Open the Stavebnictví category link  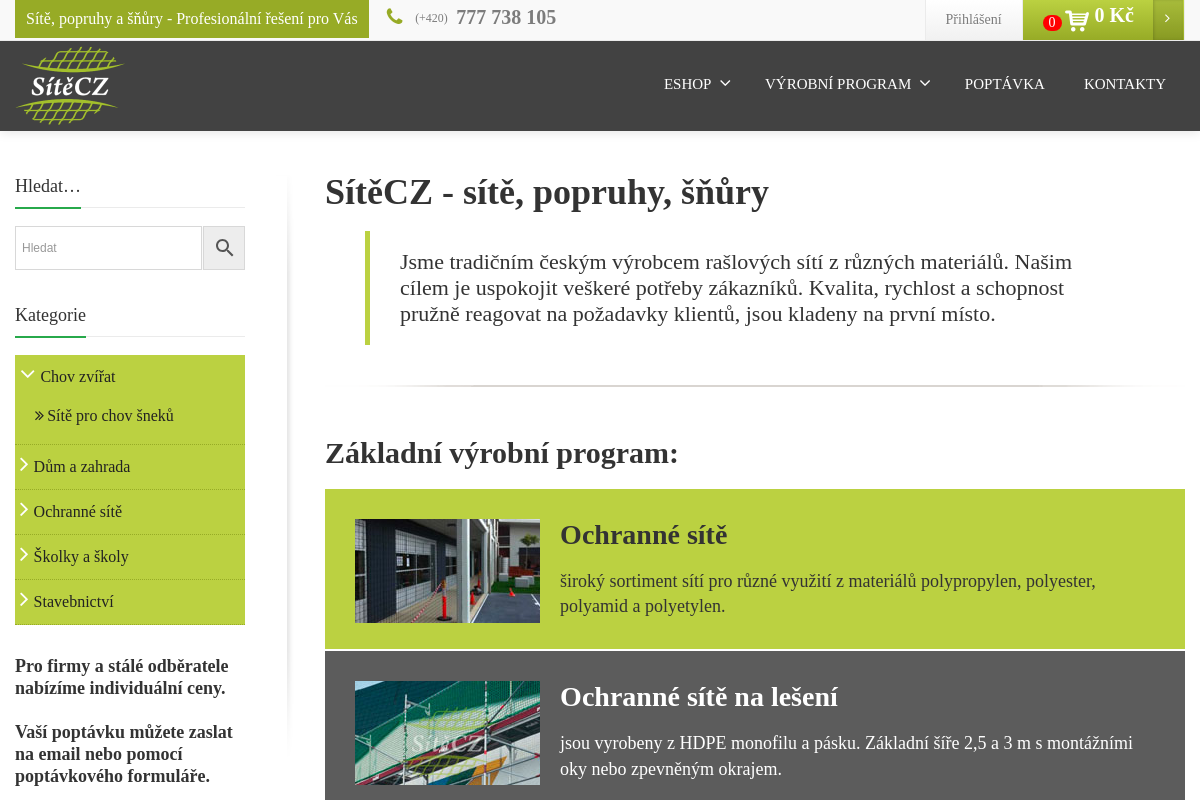pos(74,602)
